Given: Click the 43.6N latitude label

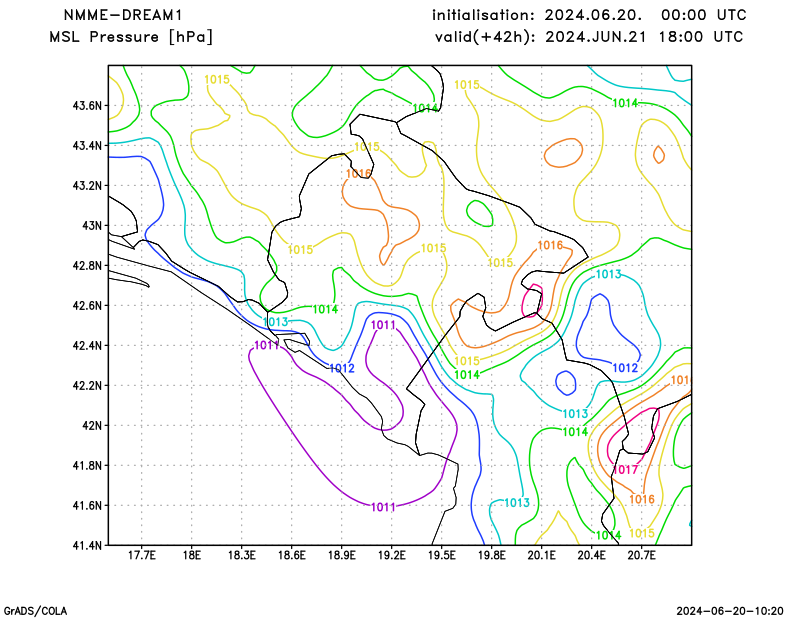Looking at the screenshot, I should coord(87,106).
